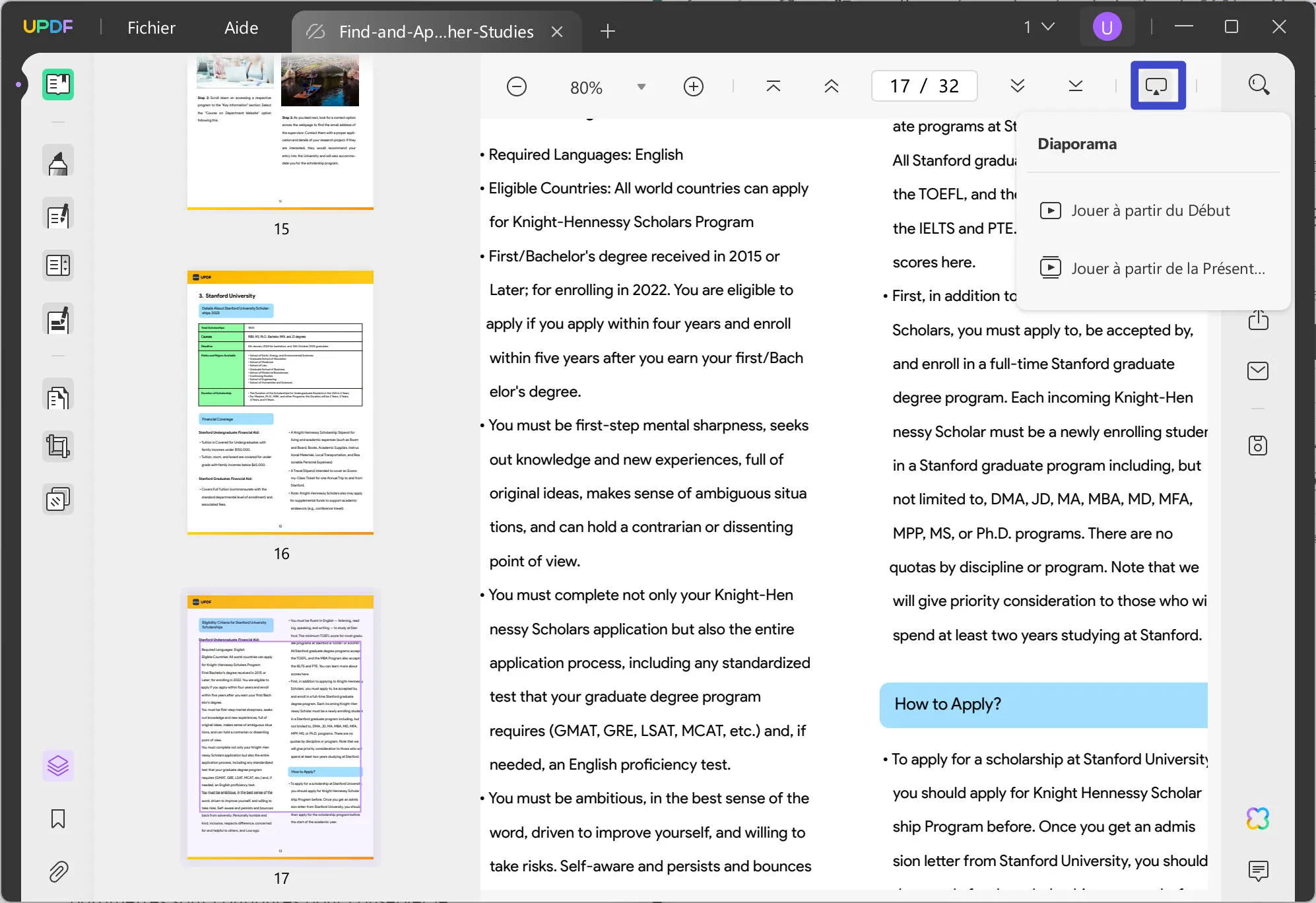Open the Aide menu
This screenshot has height=903, width=1316.
pyautogui.click(x=241, y=28)
